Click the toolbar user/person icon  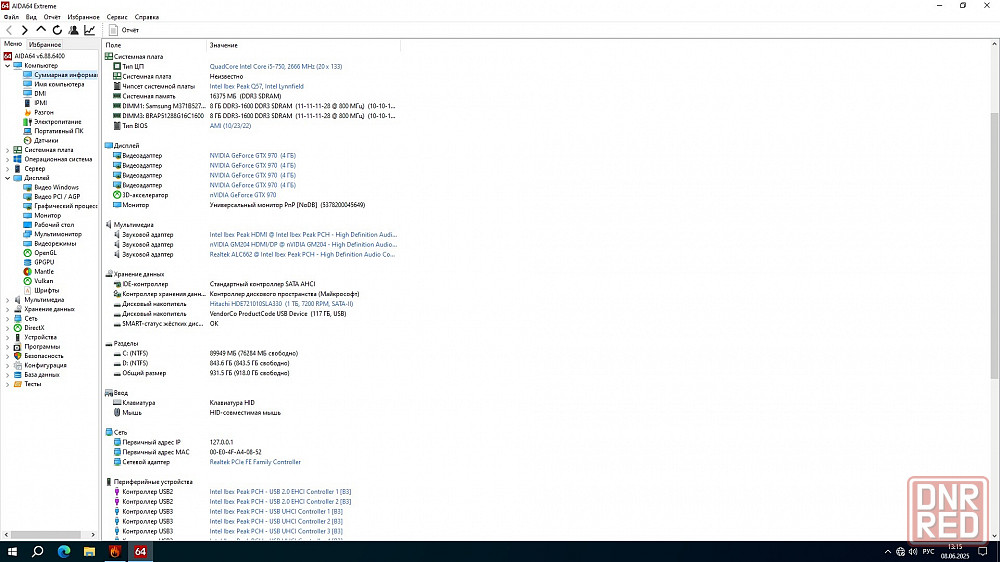pyautogui.click(x=73, y=30)
